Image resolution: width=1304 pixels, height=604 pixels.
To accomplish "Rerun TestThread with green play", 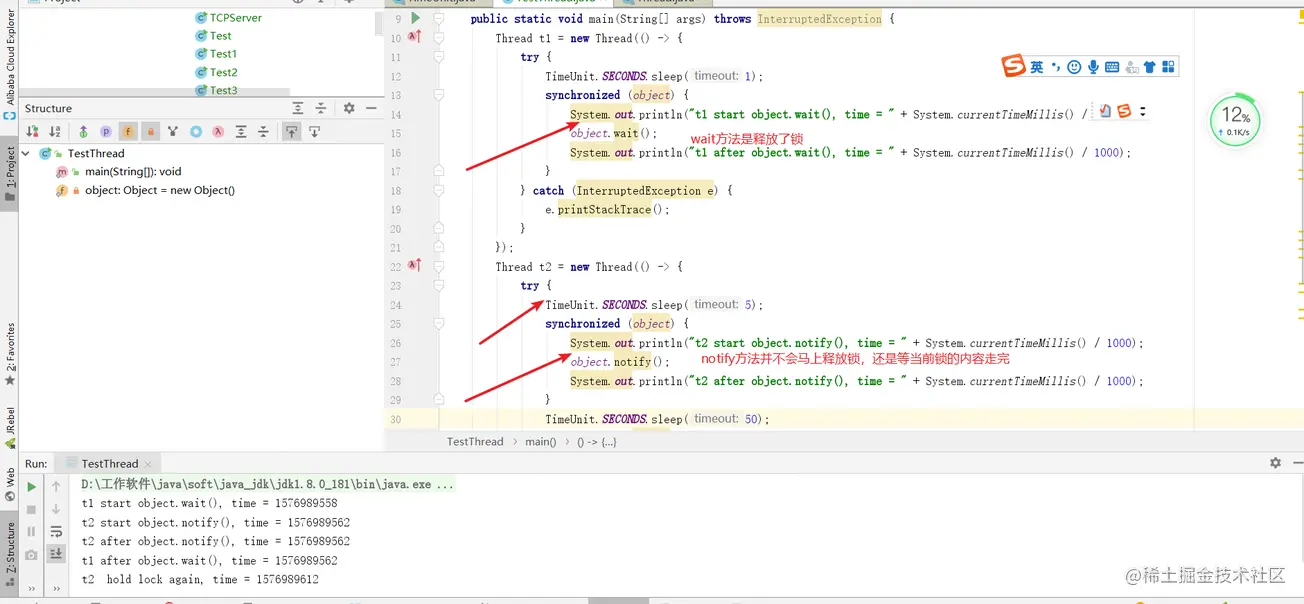I will 31,487.
